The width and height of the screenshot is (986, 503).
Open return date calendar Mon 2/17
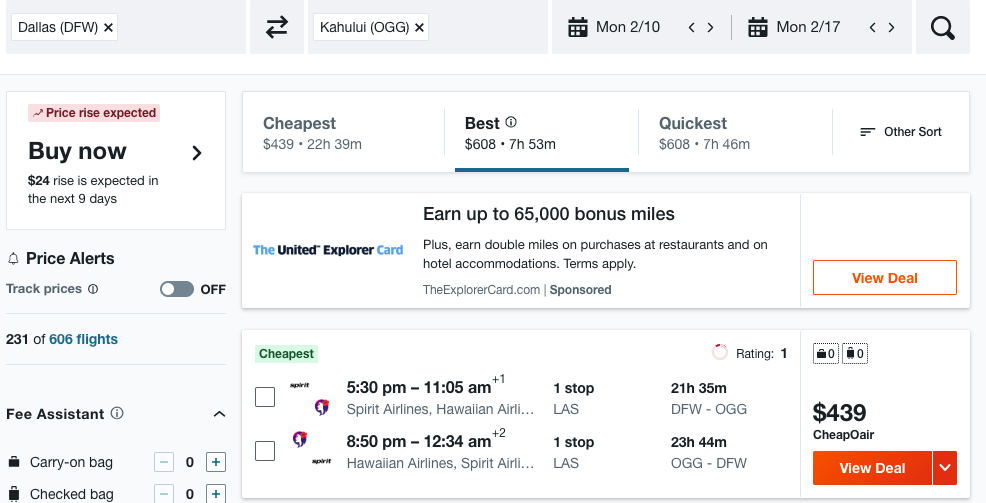[794, 27]
